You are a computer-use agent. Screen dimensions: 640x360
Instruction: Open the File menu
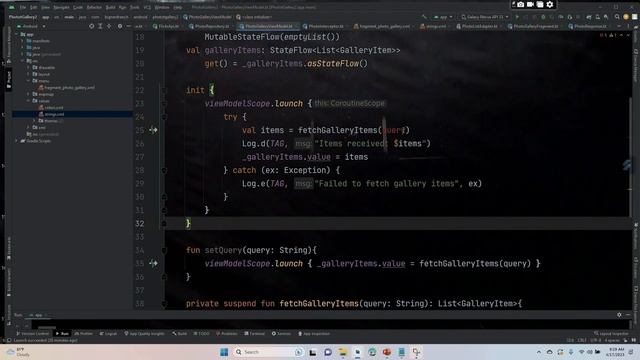pyautogui.click(x=23, y=7)
